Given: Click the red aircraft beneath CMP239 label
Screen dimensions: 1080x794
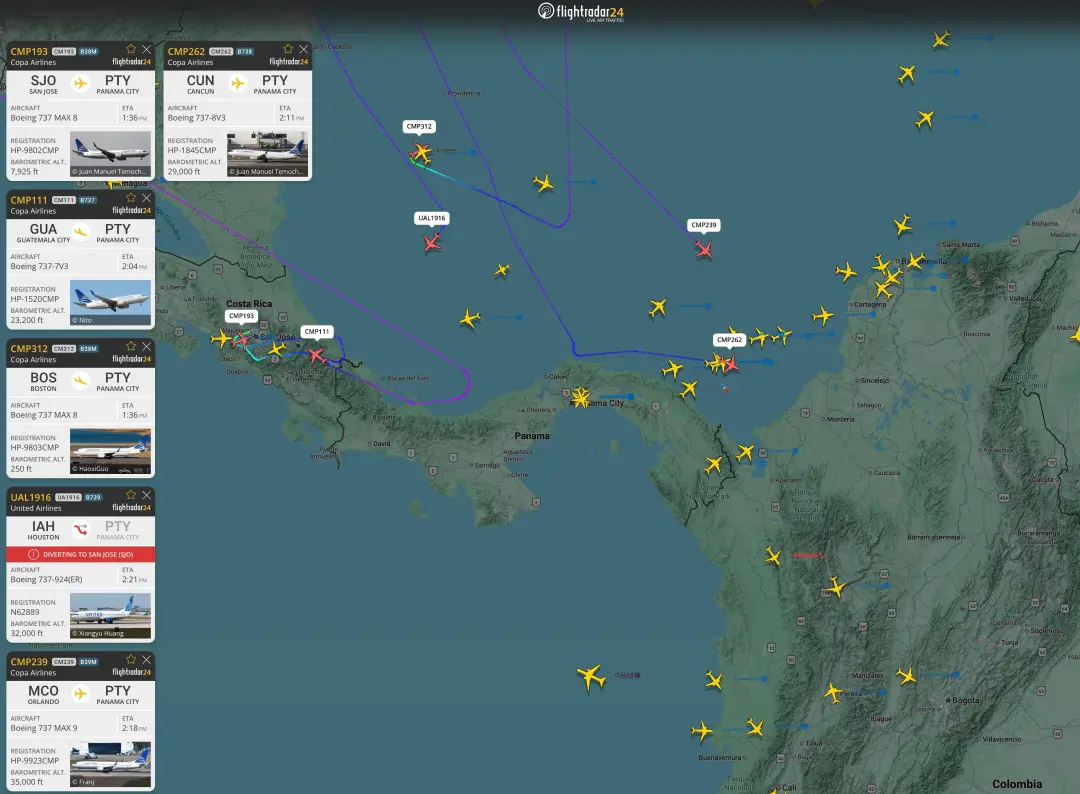Looking at the screenshot, I should (703, 249).
